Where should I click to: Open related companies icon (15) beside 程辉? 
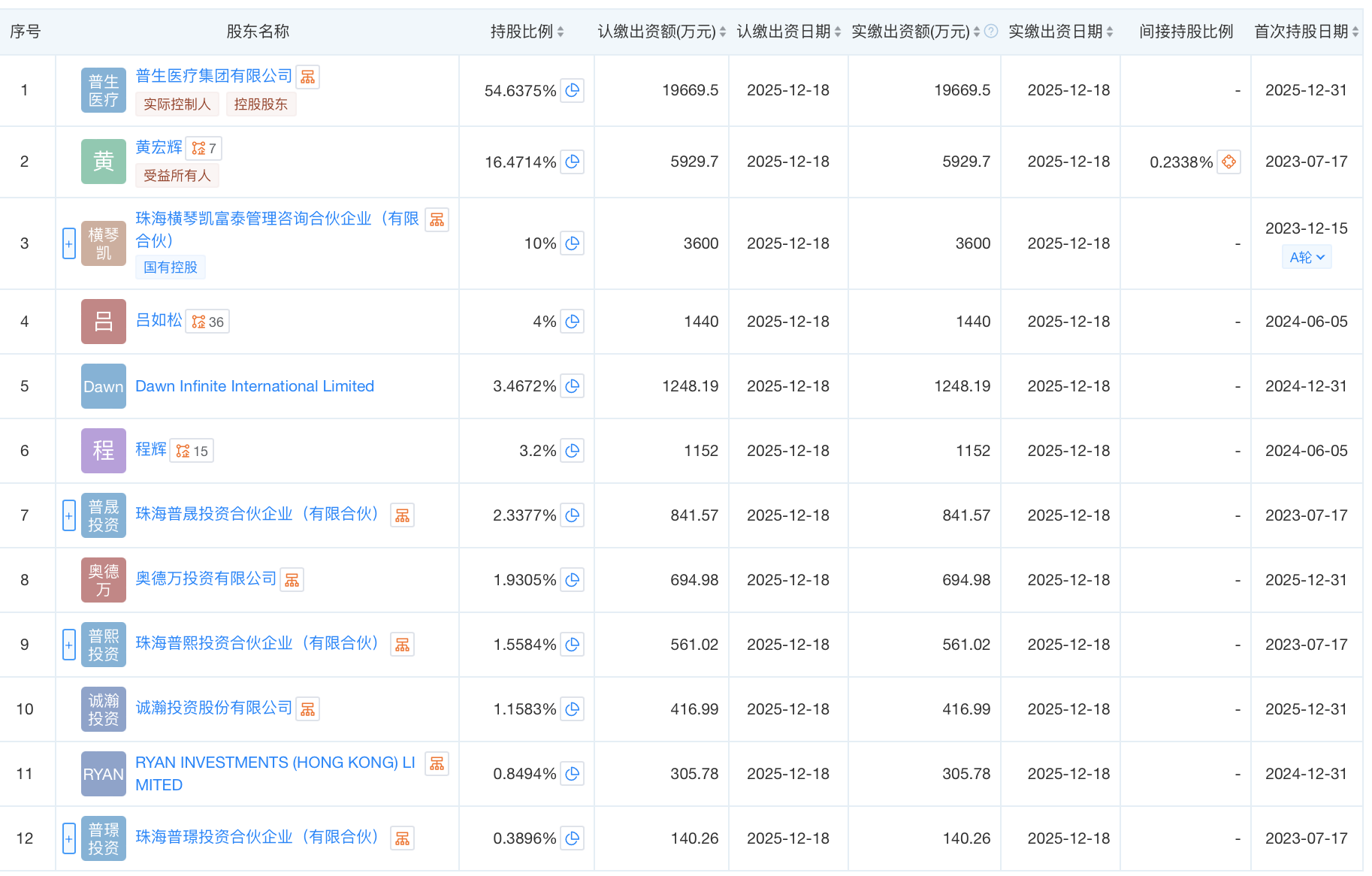[x=192, y=451]
